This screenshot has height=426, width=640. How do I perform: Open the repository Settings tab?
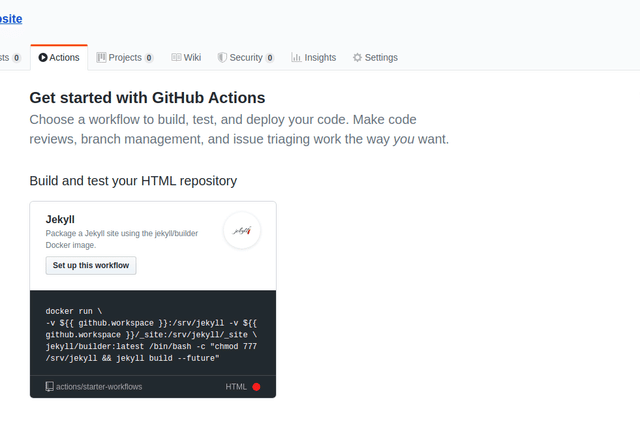pyautogui.click(x=375, y=58)
